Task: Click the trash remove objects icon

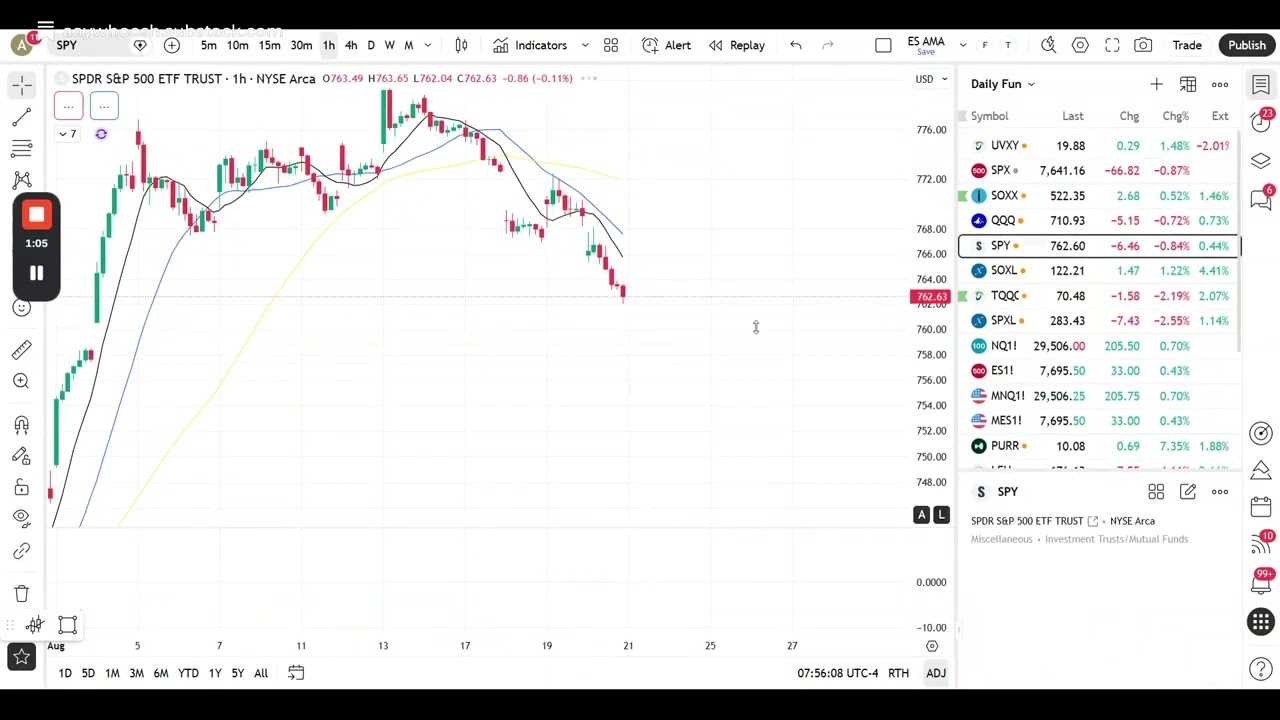Action: [22, 594]
